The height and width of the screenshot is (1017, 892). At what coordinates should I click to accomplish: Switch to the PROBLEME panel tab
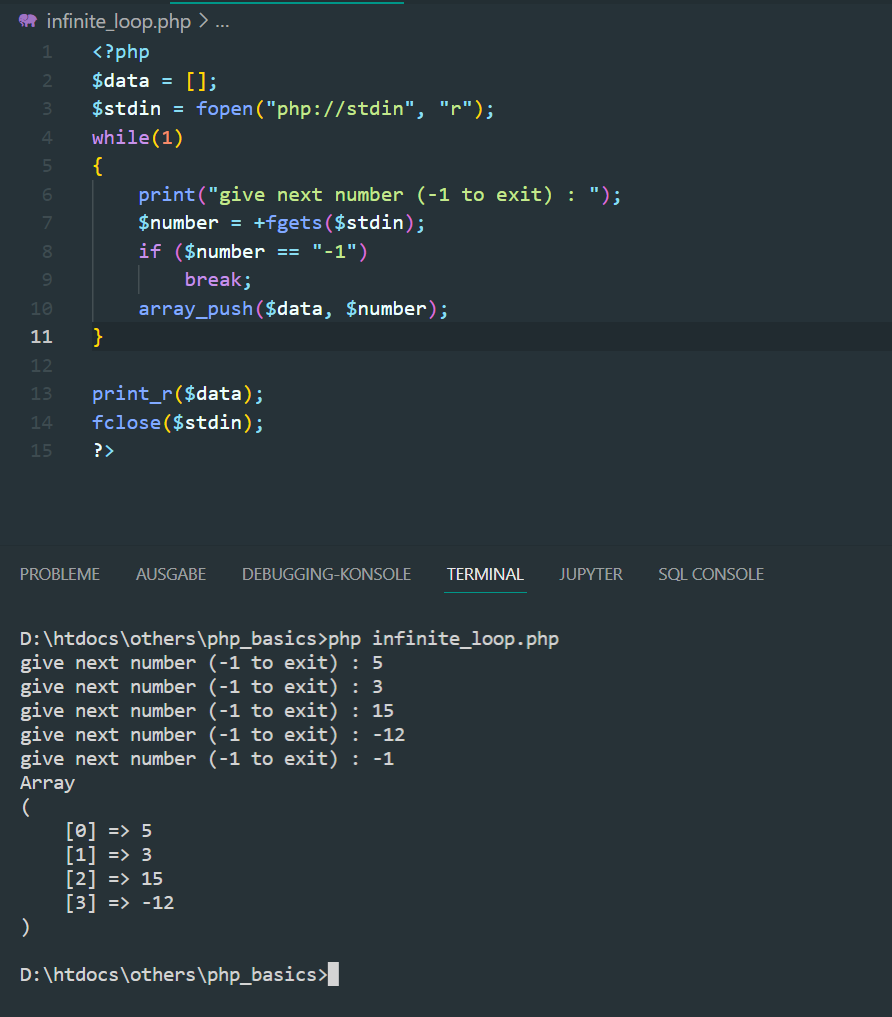(x=60, y=575)
